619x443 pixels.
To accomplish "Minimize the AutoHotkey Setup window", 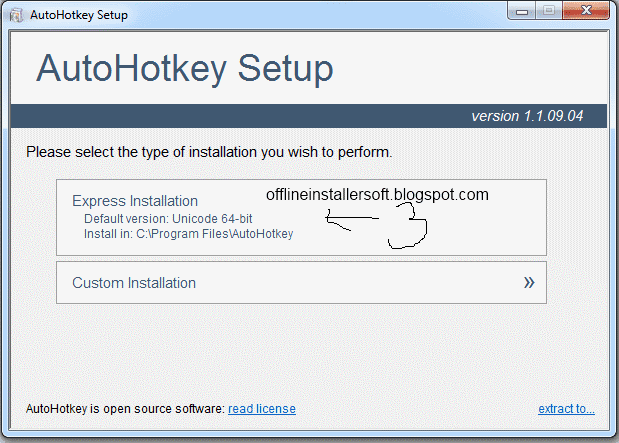I will 521,11.
